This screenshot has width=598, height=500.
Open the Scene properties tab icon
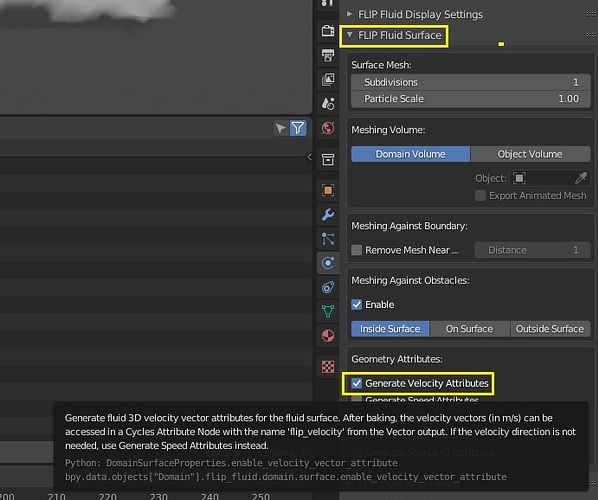click(328, 103)
